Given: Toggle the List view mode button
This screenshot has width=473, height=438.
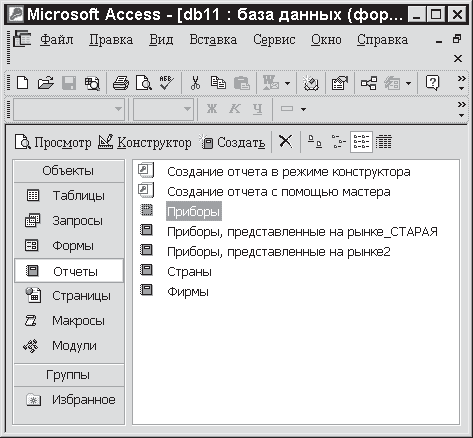Looking at the screenshot, I should (x=361, y=142).
